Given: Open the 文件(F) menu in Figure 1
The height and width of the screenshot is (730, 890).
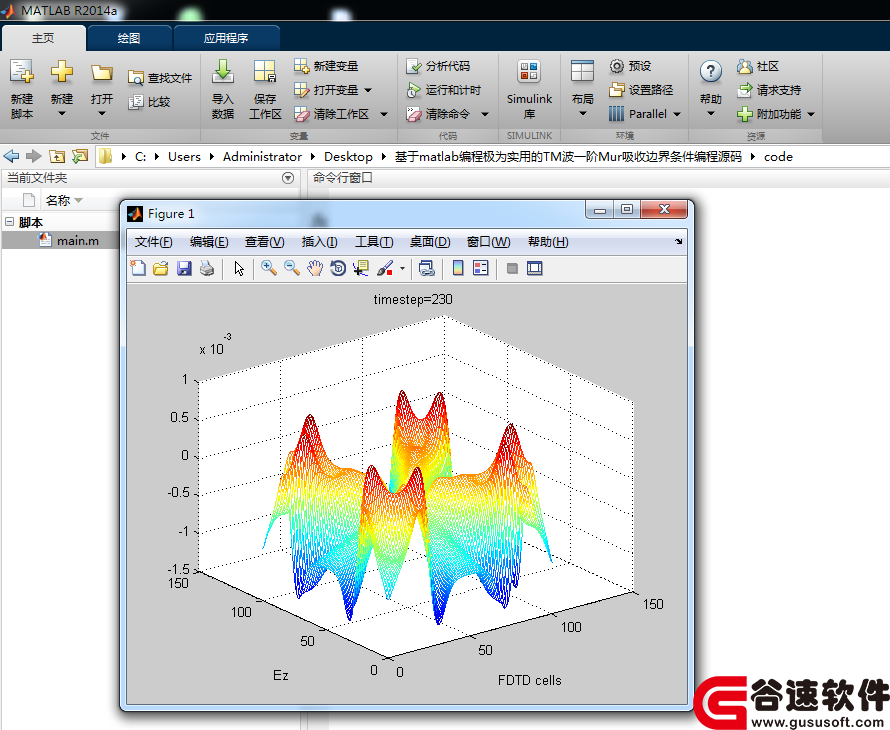Looking at the screenshot, I should tap(153, 242).
